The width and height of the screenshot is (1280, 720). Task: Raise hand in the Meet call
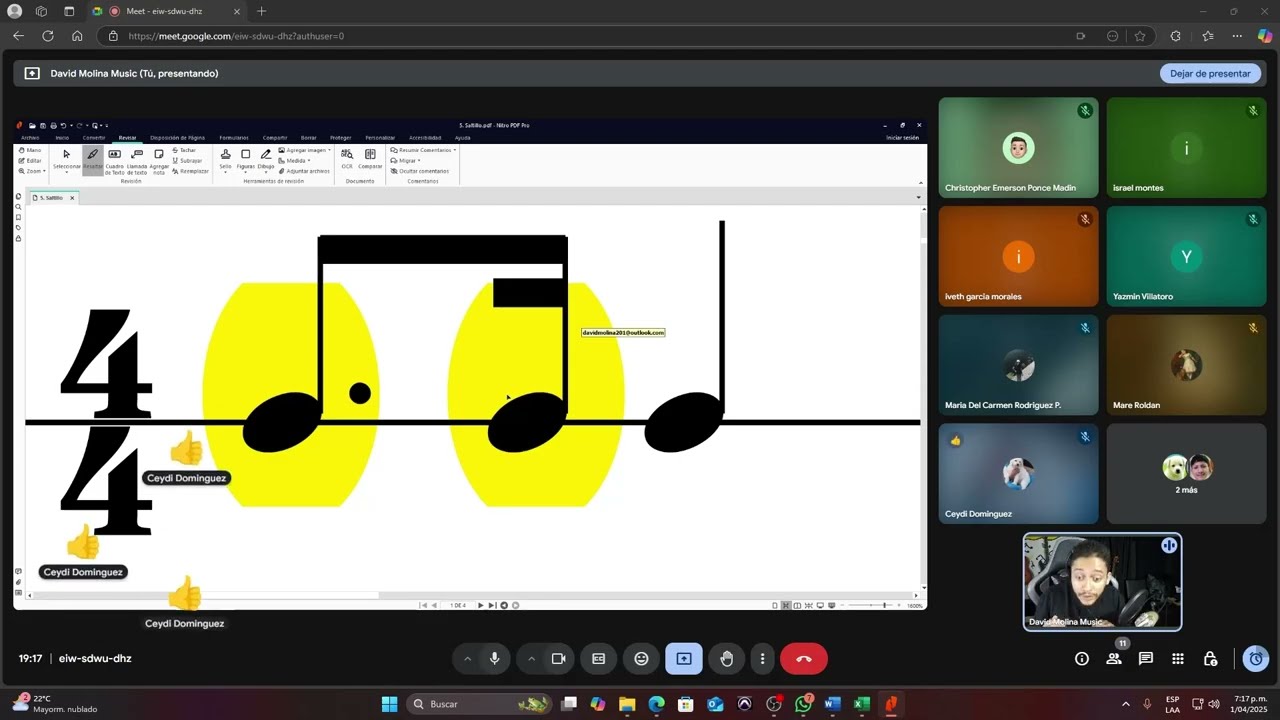pos(727,659)
